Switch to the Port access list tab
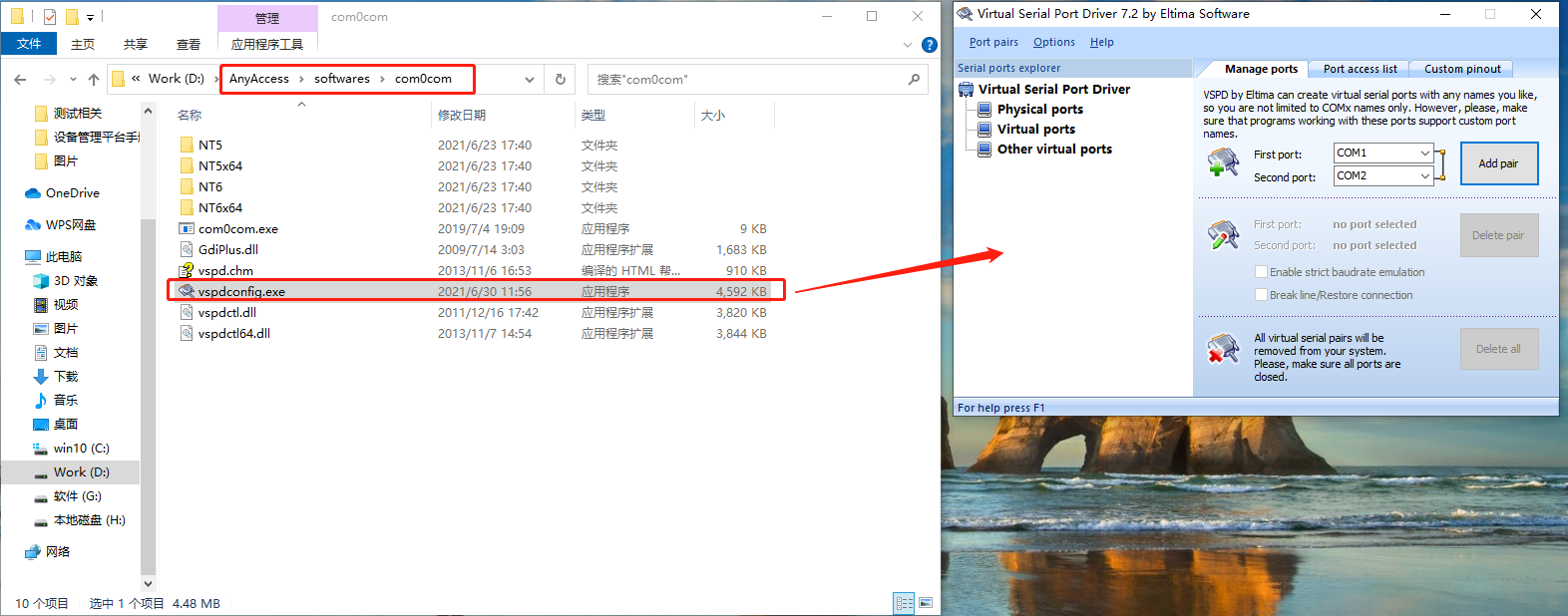 [1360, 69]
